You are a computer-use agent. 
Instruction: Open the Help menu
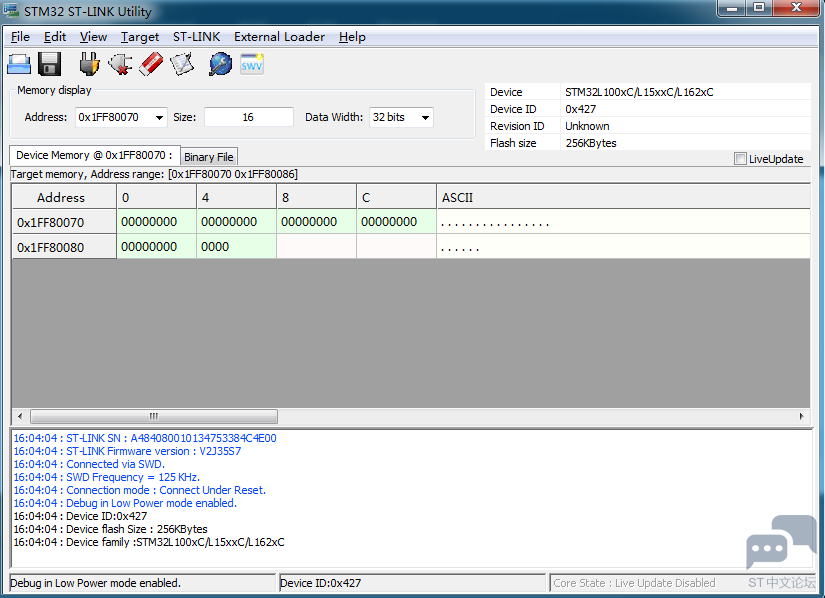click(x=352, y=37)
